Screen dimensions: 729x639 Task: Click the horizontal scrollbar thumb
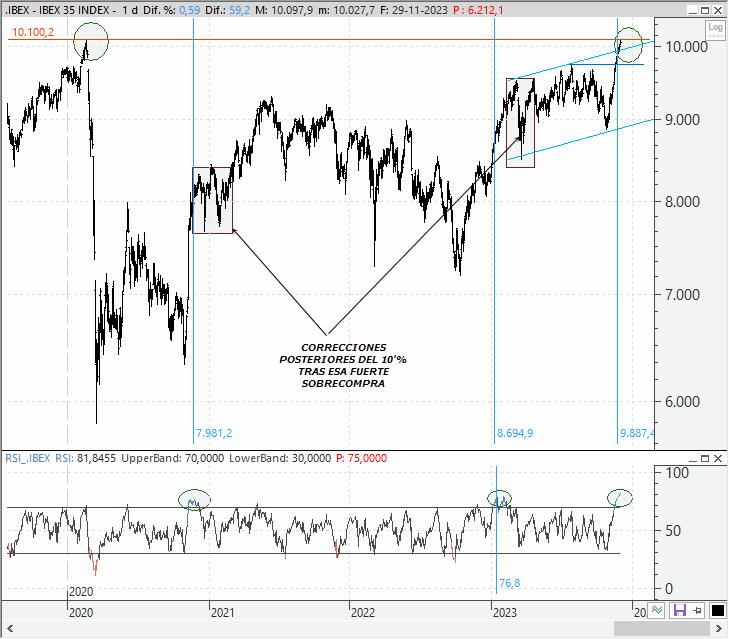[663, 629]
